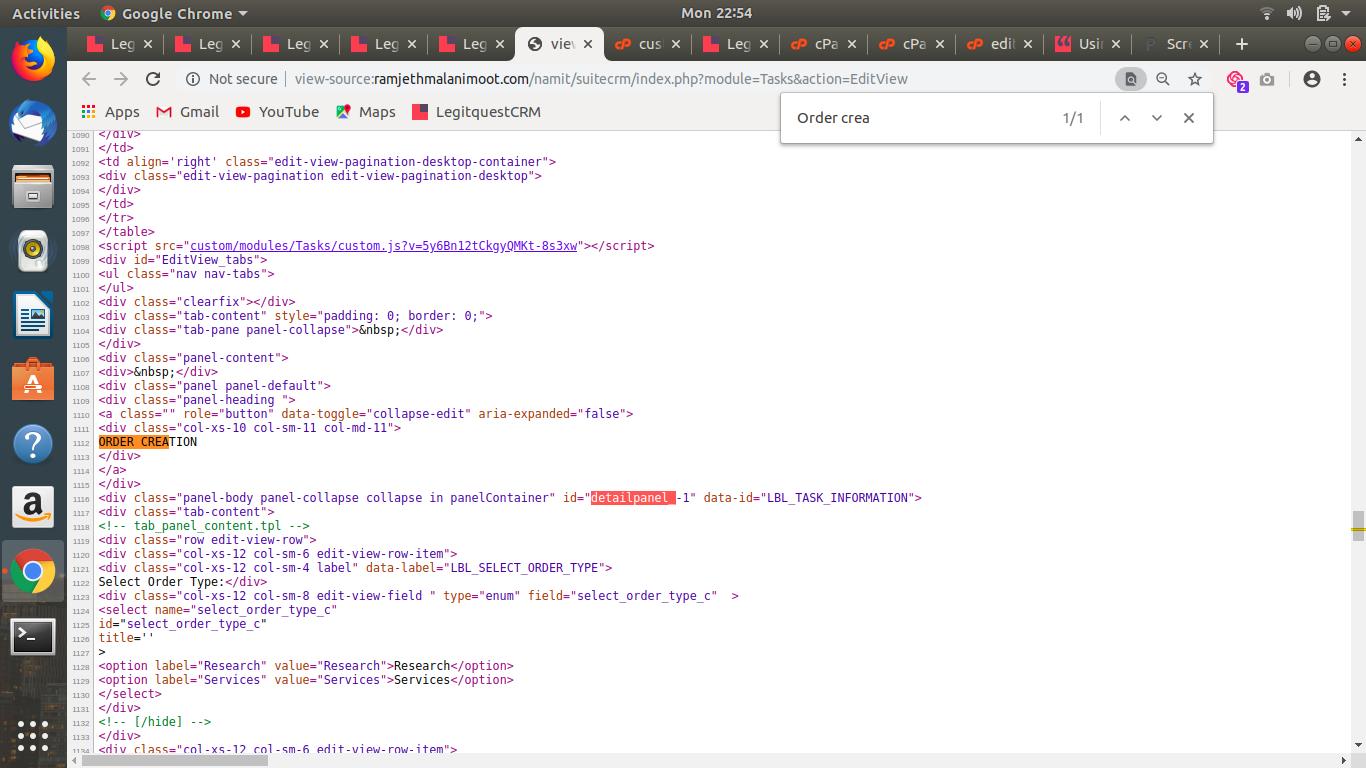The image size is (1366, 768).
Task: Jump to previous find result
Action: pyautogui.click(x=1124, y=118)
